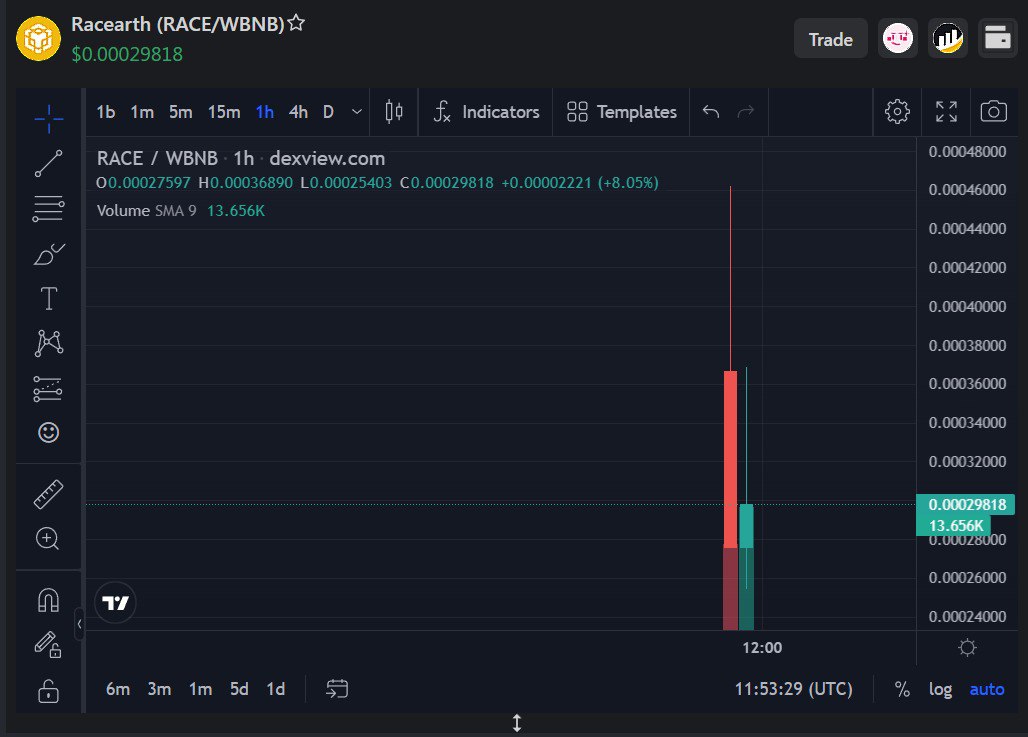The width and height of the screenshot is (1028, 737).
Task: Click the chart panel resize handle arrow
Action: coord(517,723)
